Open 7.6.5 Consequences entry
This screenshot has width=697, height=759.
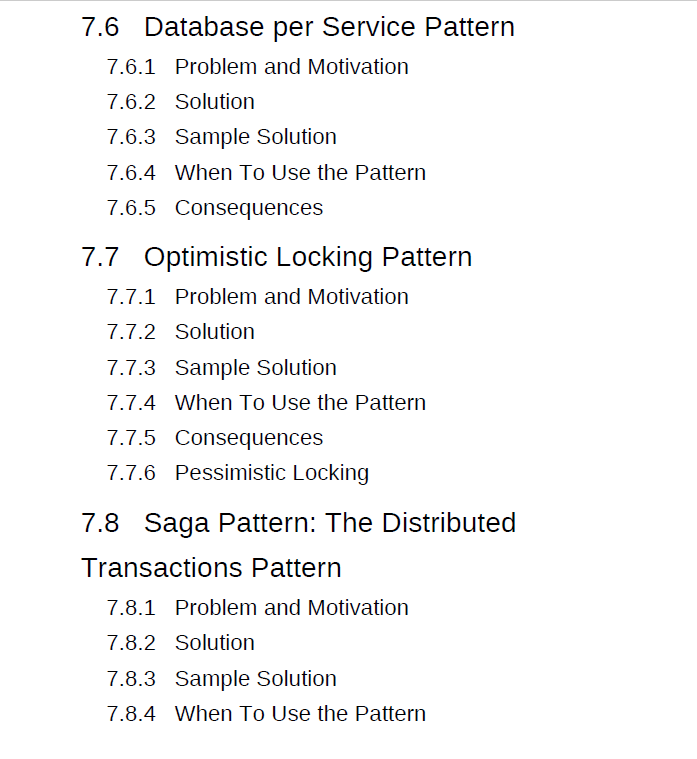248,208
